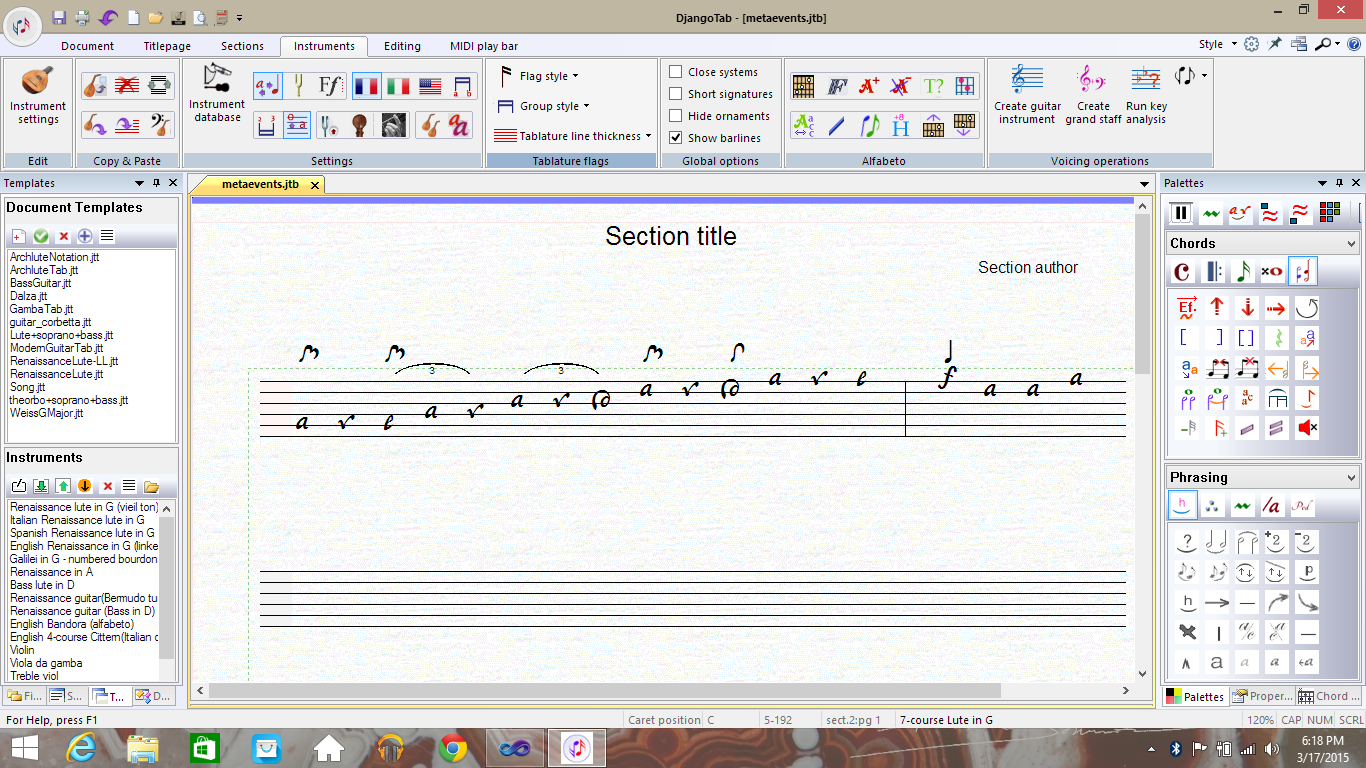The height and width of the screenshot is (768, 1366).
Task: Click Create guitar instrument
Action: (x=1027, y=98)
